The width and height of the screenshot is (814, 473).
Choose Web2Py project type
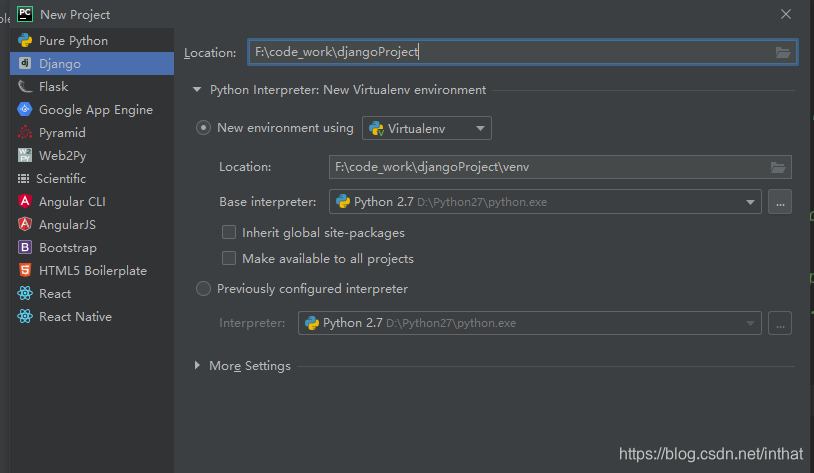(92, 155)
